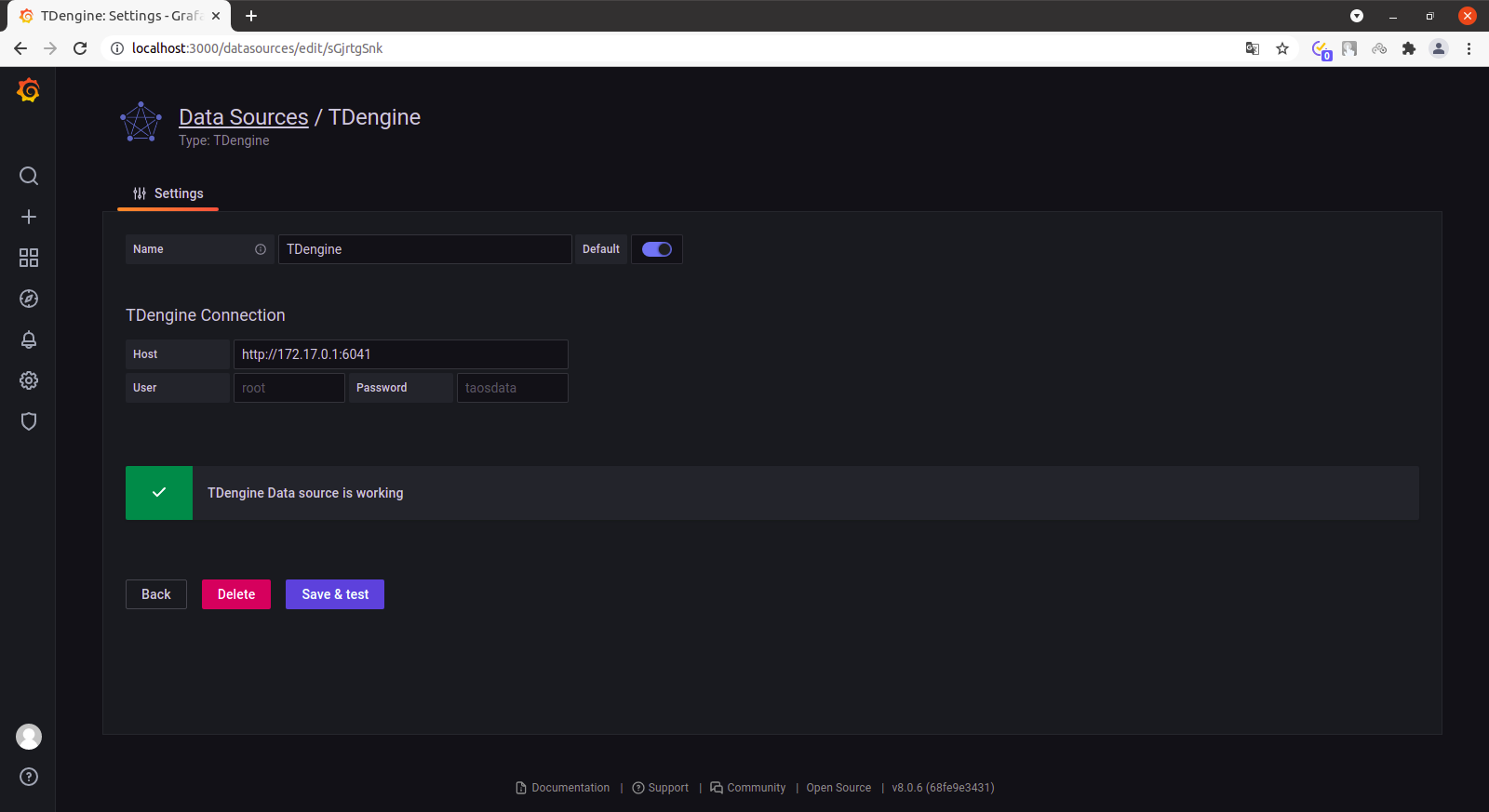Click the browser forward arrow

[50, 48]
